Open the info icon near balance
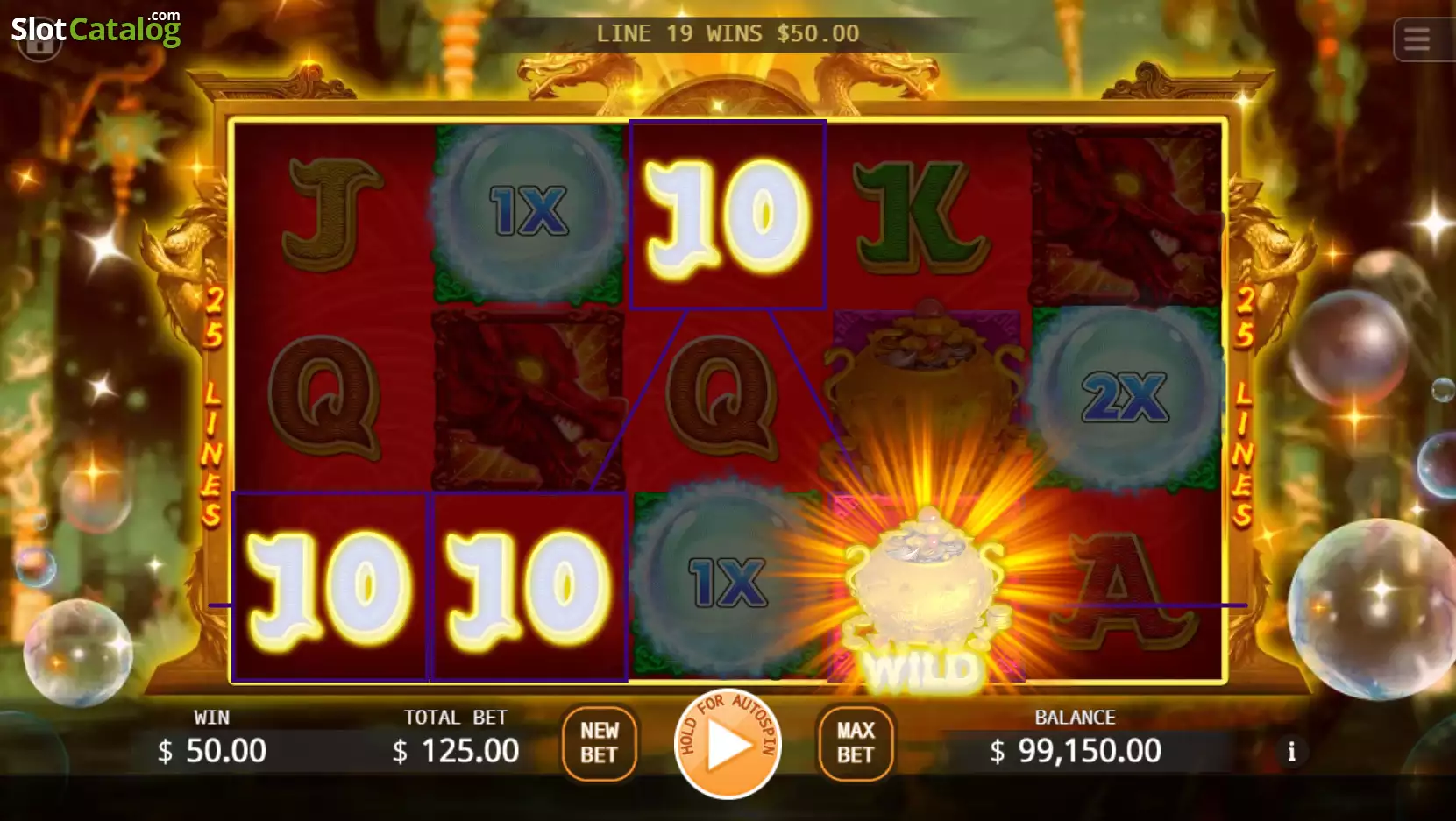Image resolution: width=1456 pixels, height=821 pixels. pos(1291,752)
